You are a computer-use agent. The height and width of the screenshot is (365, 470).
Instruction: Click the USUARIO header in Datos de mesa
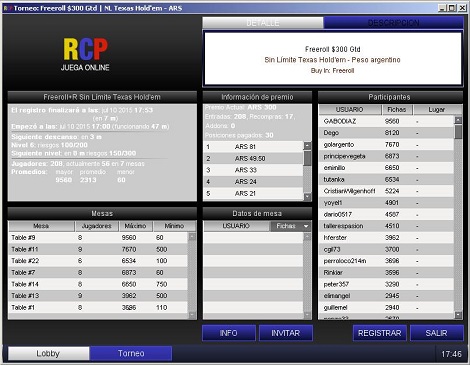tap(236, 226)
